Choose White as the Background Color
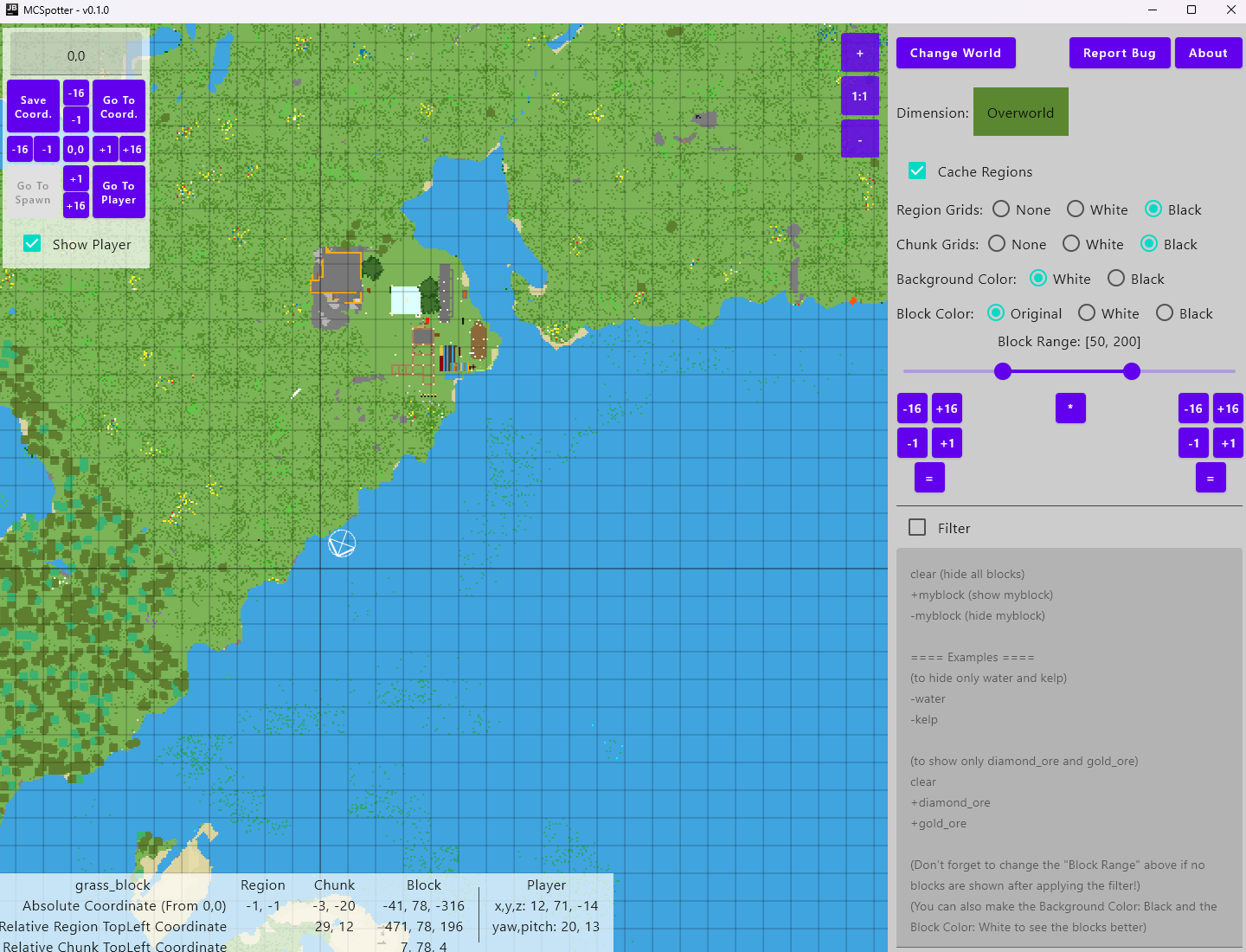Image resolution: width=1246 pixels, height=952 pixels. click(x=1038, y=278)
